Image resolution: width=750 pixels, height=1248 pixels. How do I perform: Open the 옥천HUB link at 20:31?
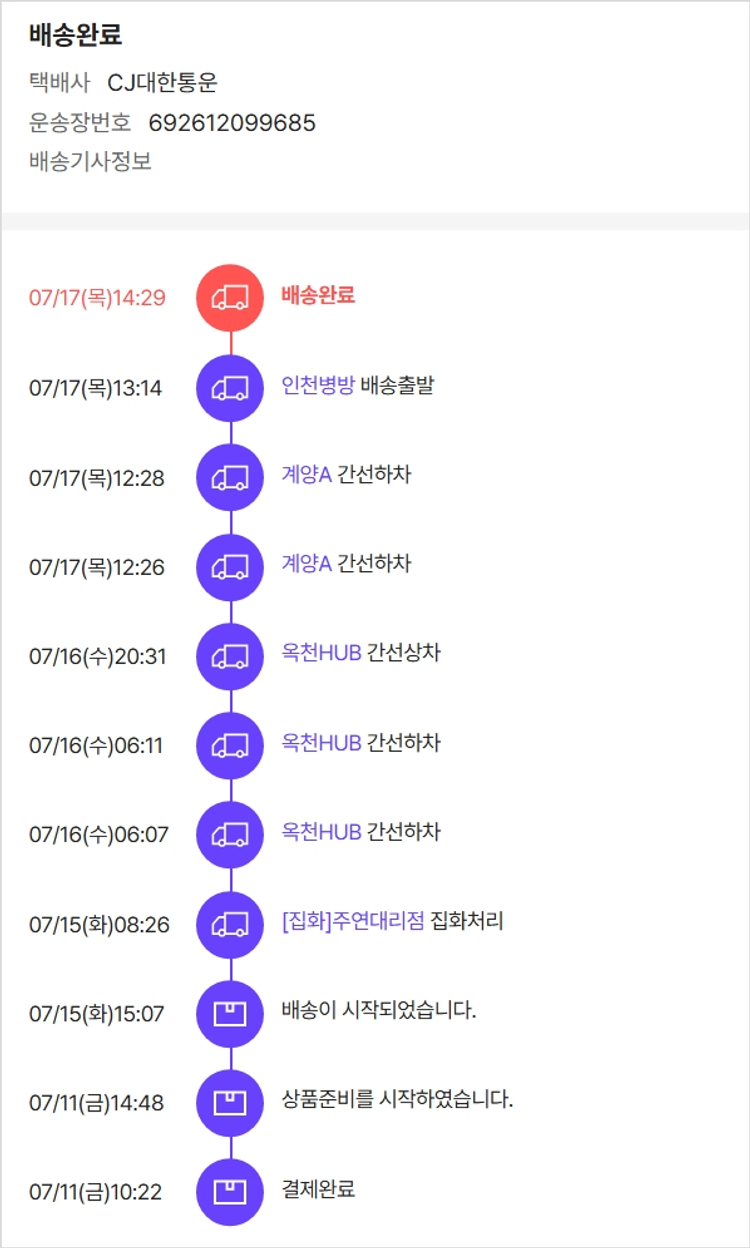[321, 654]
